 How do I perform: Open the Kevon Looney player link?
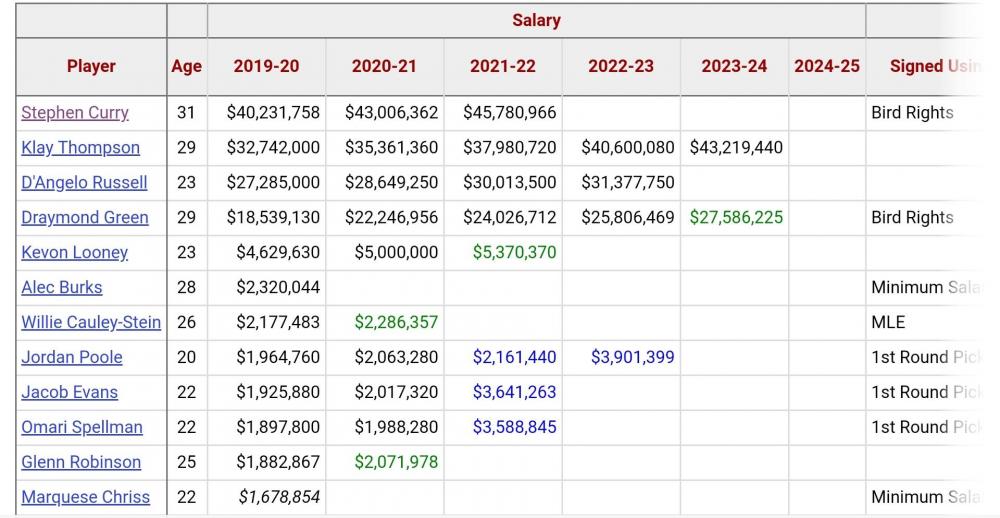pyautogui.click(x=74, y=253)
